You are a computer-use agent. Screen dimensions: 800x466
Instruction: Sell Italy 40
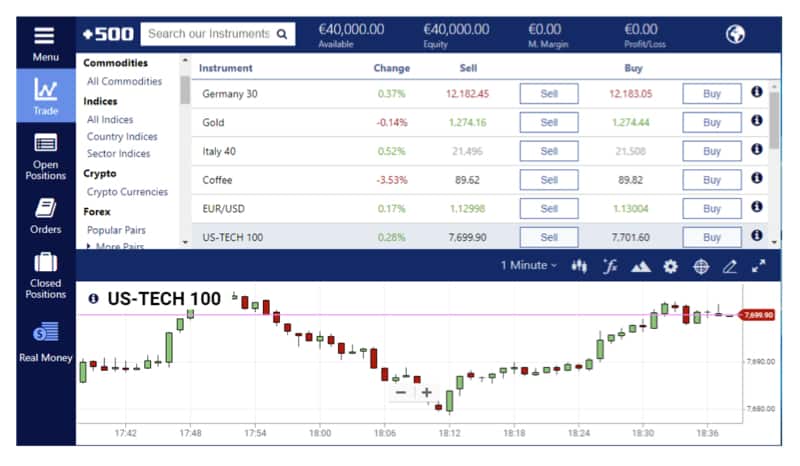549,151
